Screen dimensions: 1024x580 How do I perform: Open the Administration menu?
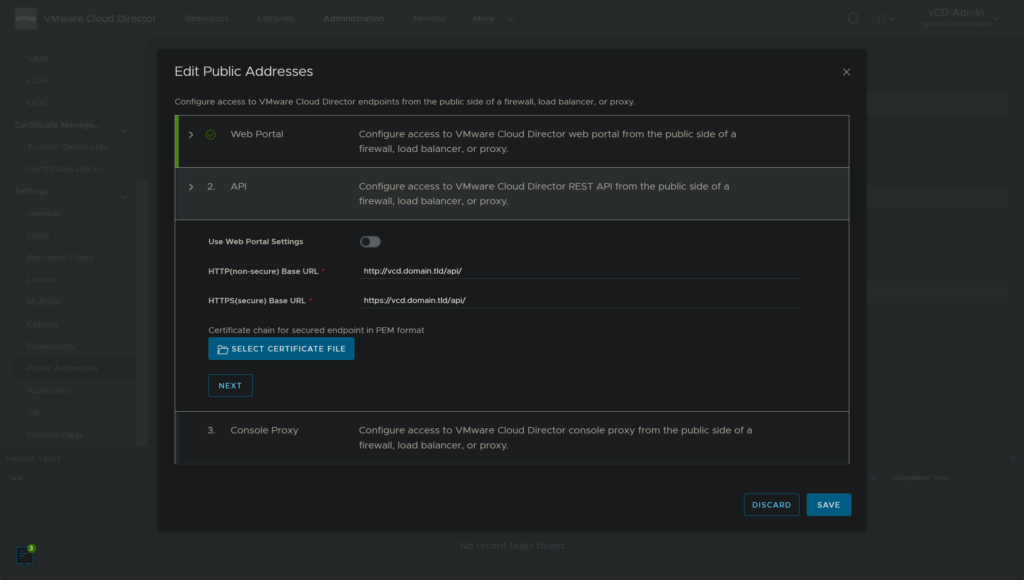(353, 18)
